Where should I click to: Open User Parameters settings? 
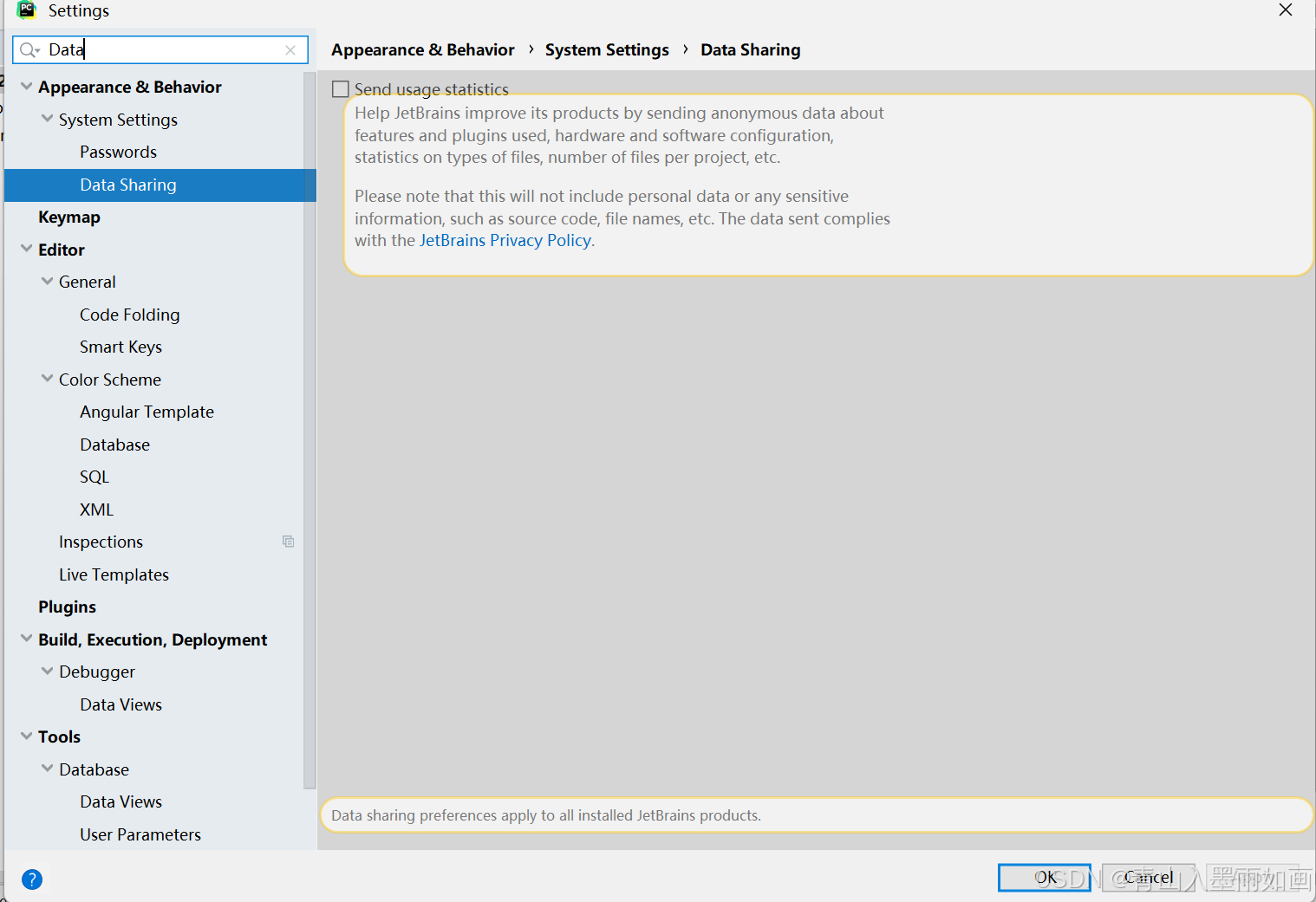[x=140, y=834]
